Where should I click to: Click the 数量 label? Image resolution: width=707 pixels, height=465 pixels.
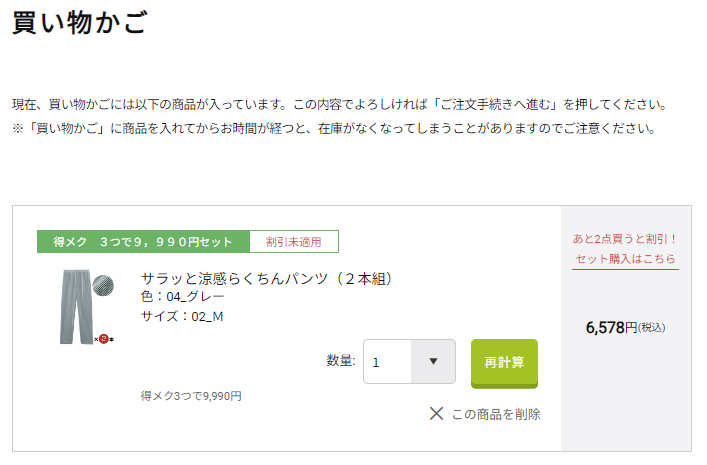click(341, 362)
